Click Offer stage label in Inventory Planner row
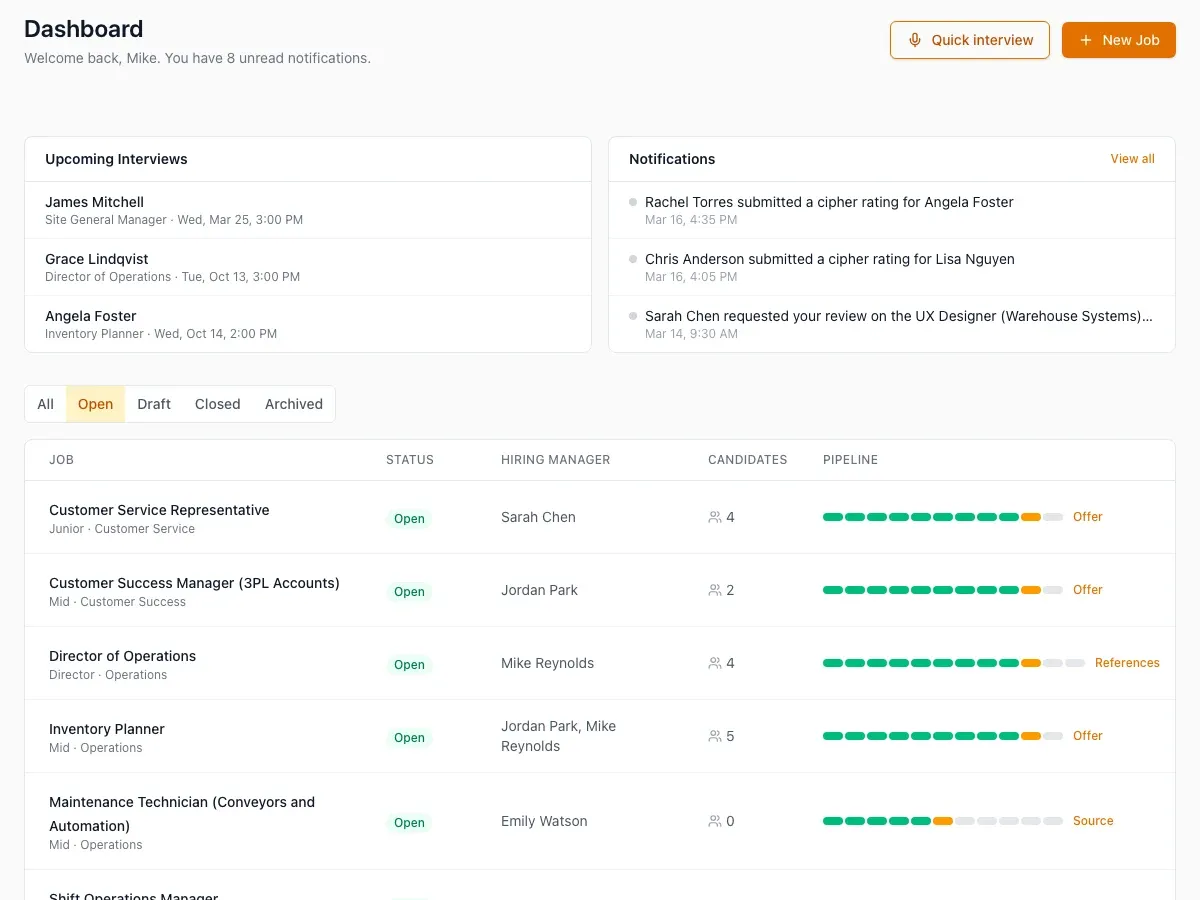Viewport: 1200px width, 900px height. point(1088,736)
